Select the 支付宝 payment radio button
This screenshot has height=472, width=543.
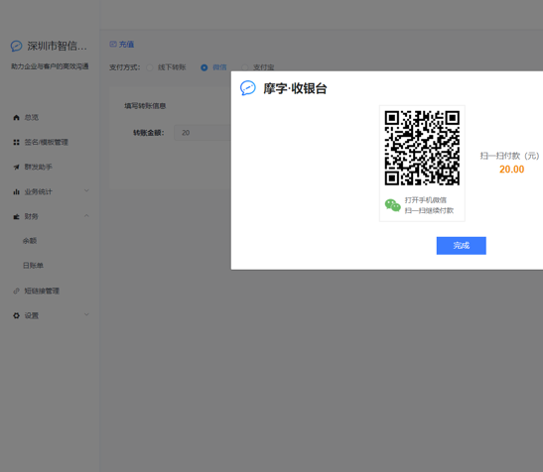[x=245, y=68]
